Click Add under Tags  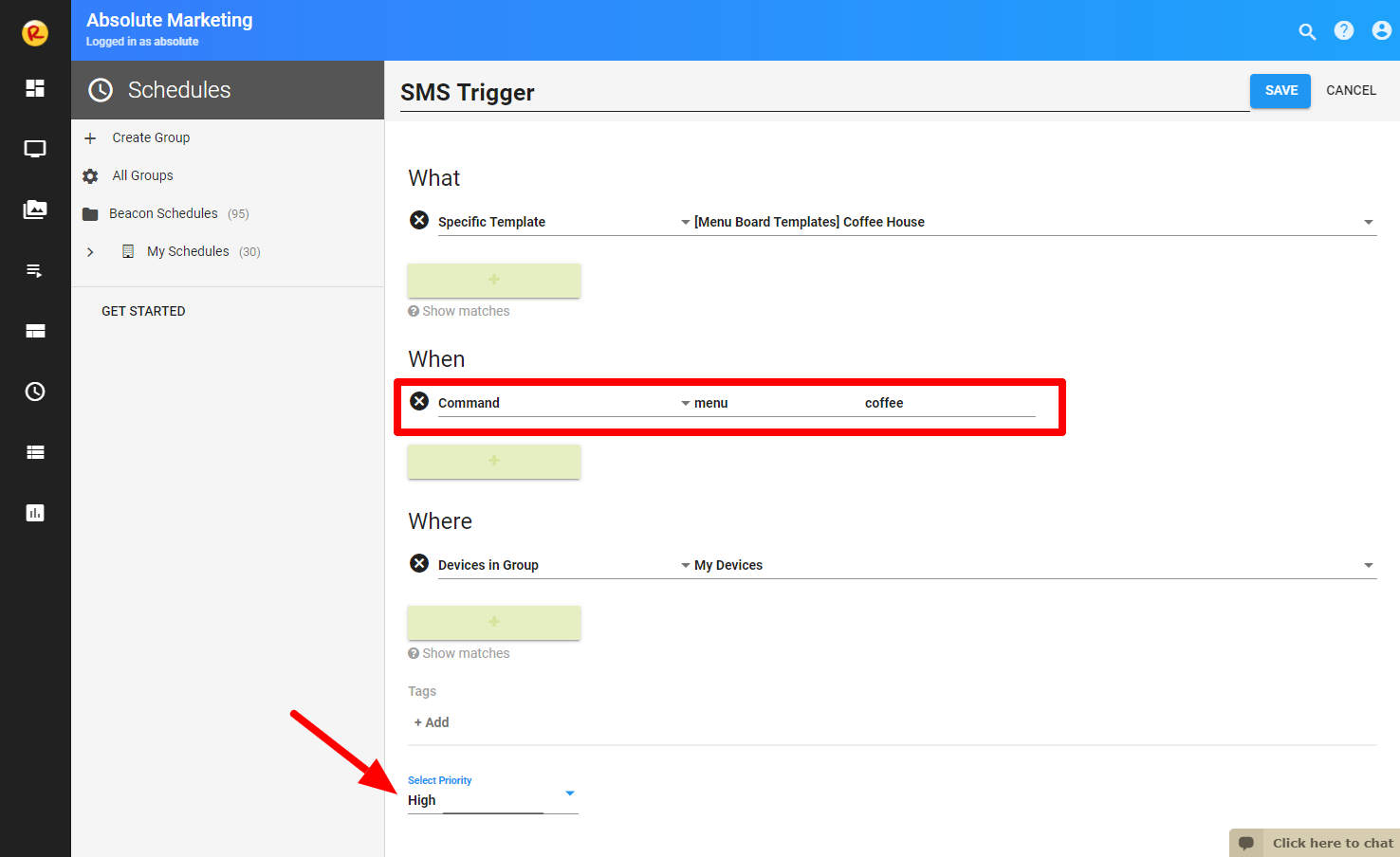(x=432, y=721)
